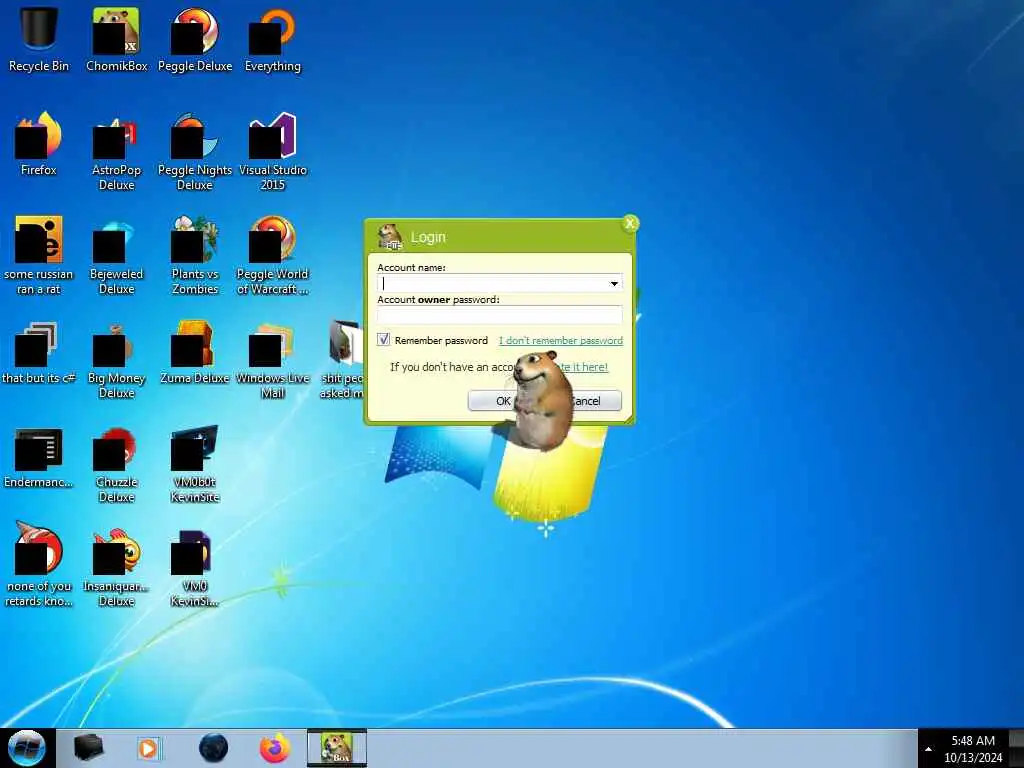Select the VM060t KevinSite icon

click(x=195, y=464)
